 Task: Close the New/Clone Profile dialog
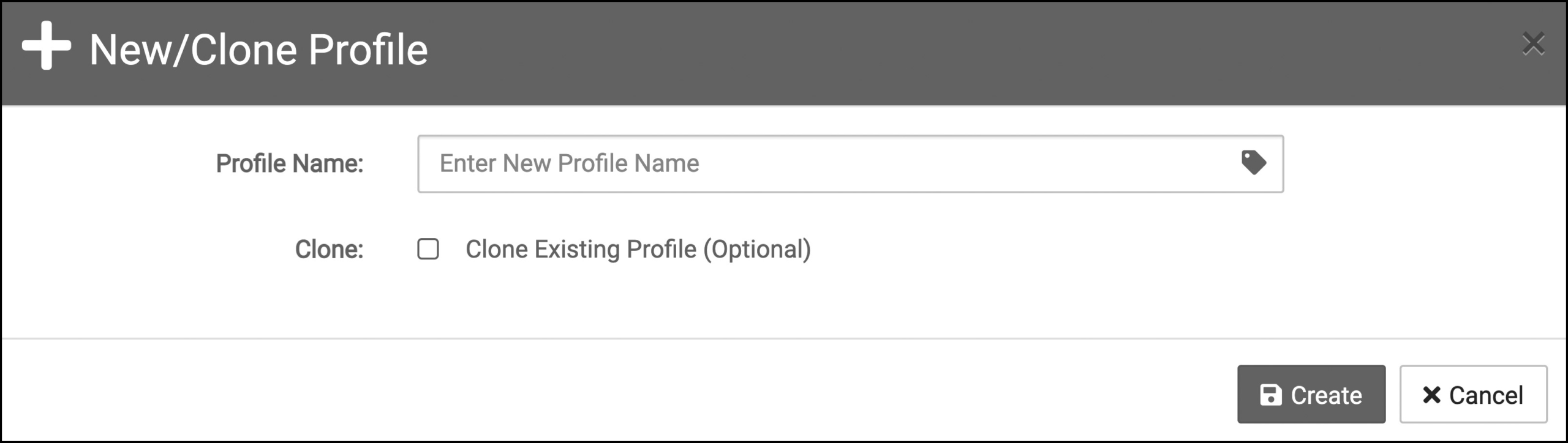(1533, 44)
